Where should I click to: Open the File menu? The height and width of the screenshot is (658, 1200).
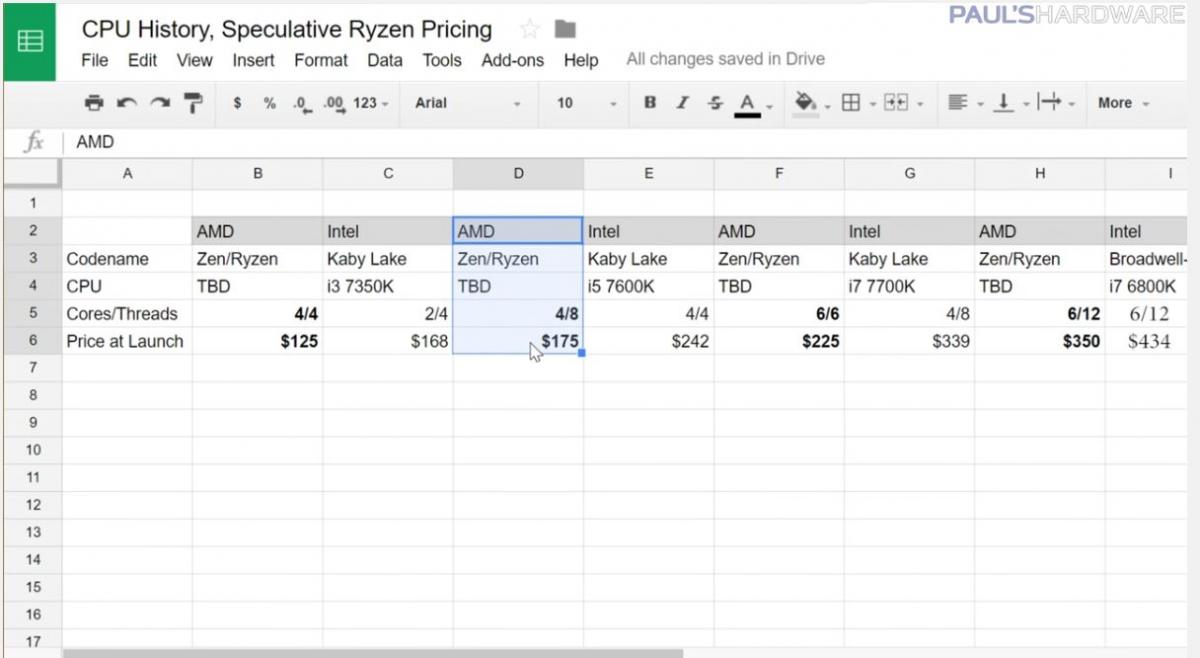tap(95, 60)
